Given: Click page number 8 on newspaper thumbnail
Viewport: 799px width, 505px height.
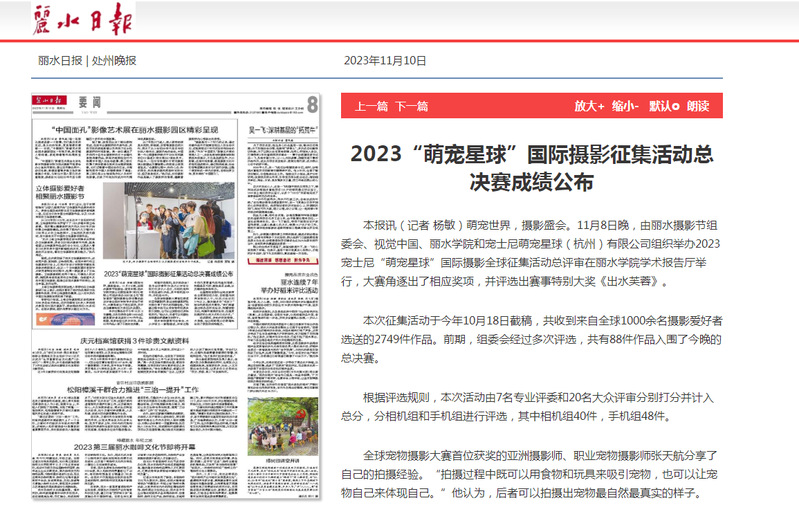Looking at the screenshot, I should coord(312,104).
